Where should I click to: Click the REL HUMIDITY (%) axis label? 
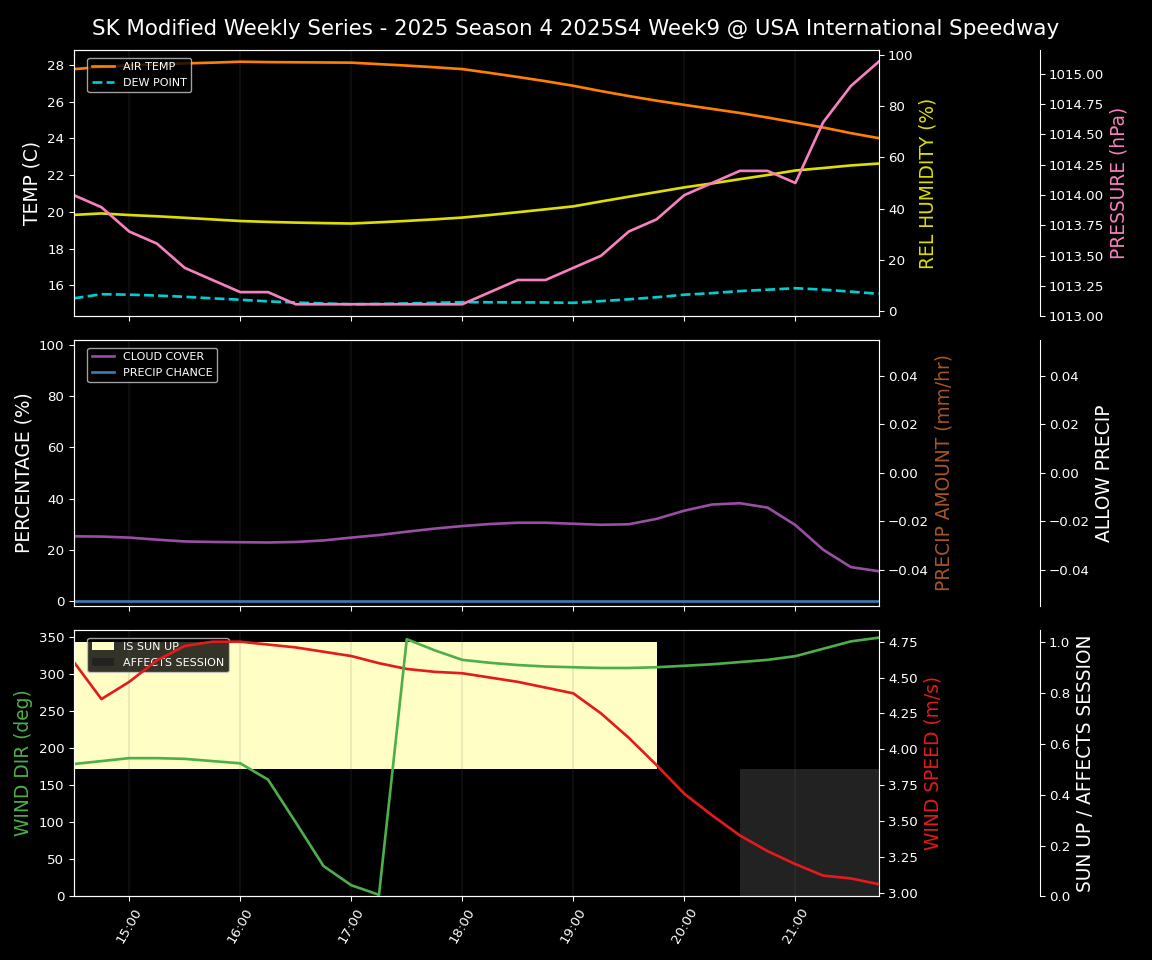[x=927, y=183]
